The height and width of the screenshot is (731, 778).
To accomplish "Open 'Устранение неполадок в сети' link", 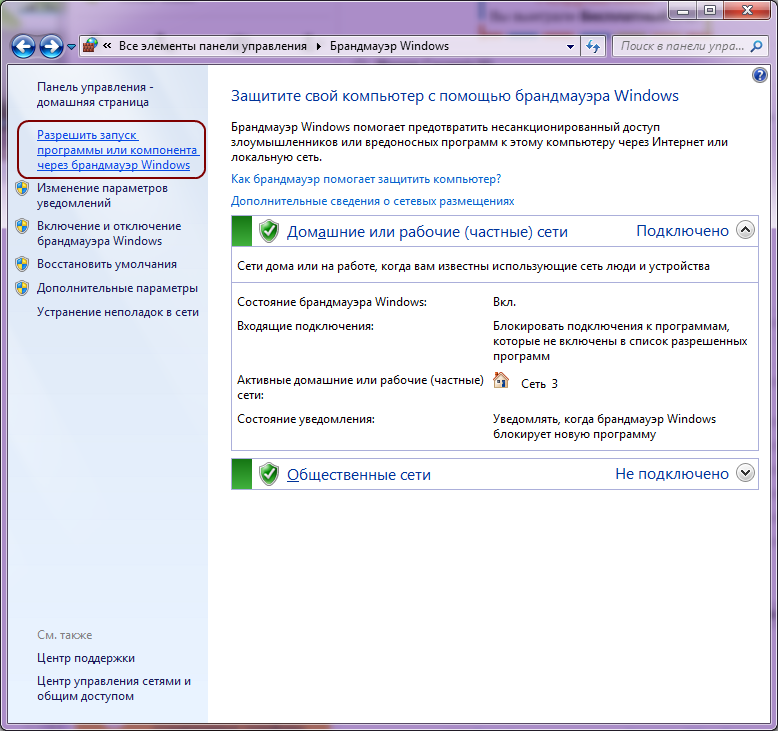I will click(x=118, y=312).
